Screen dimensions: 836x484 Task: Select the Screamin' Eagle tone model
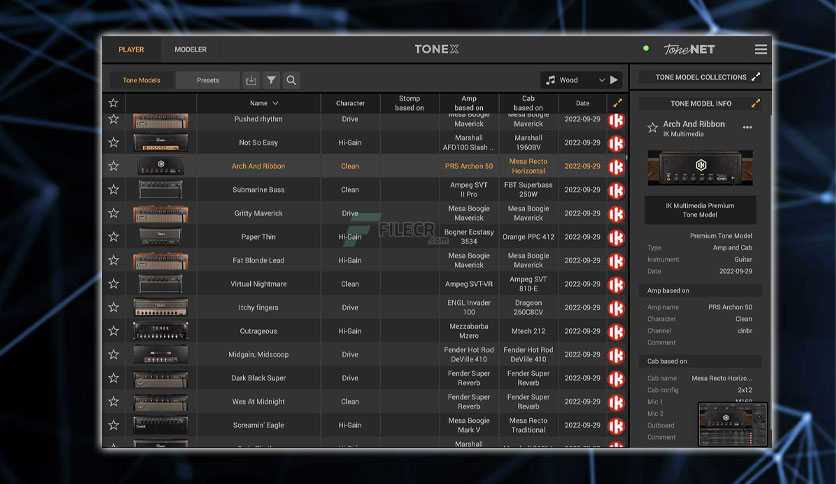[258, 425]
